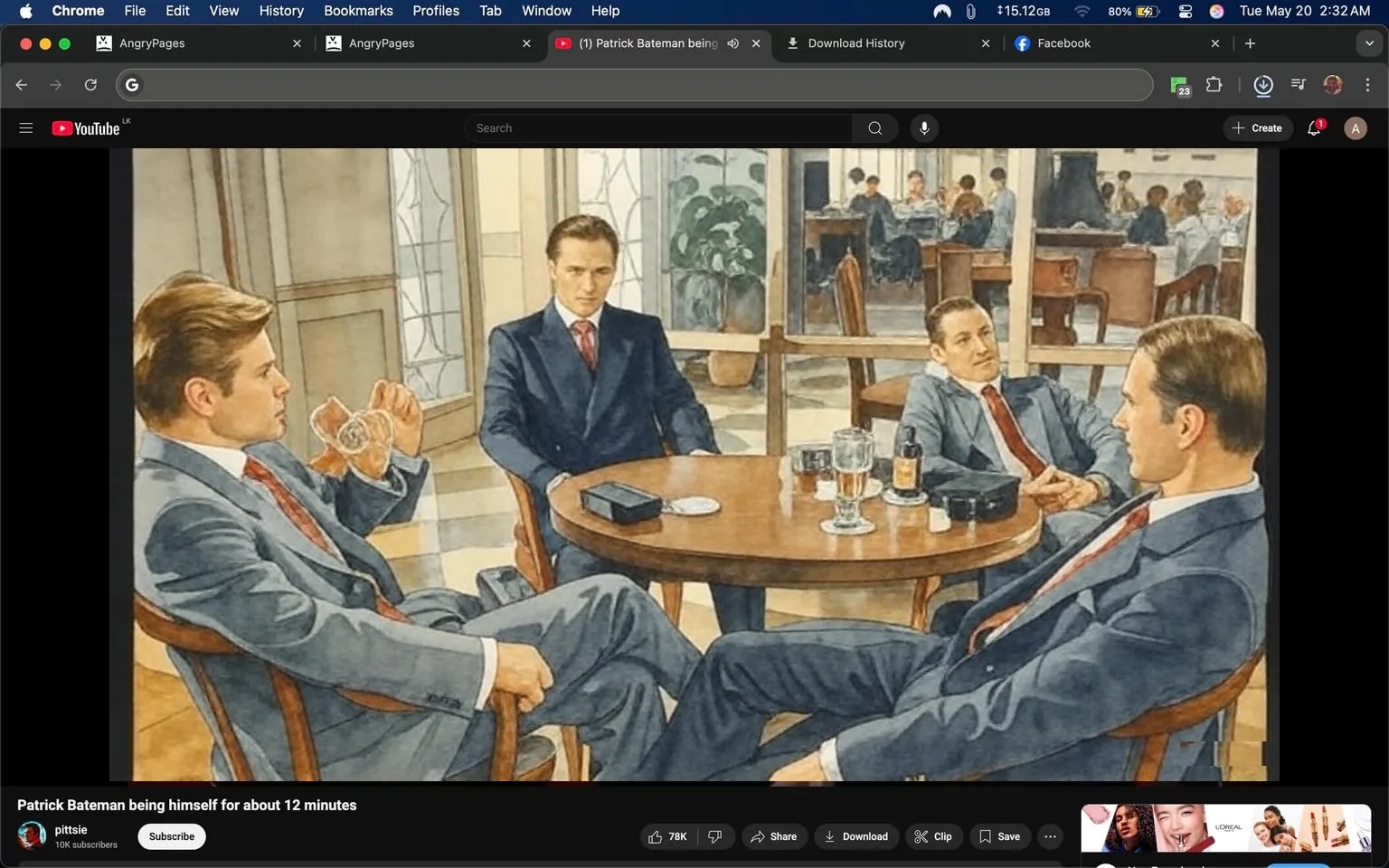Click the search magnifier icon
This screenshot has height=868, width=1389.
874,127
